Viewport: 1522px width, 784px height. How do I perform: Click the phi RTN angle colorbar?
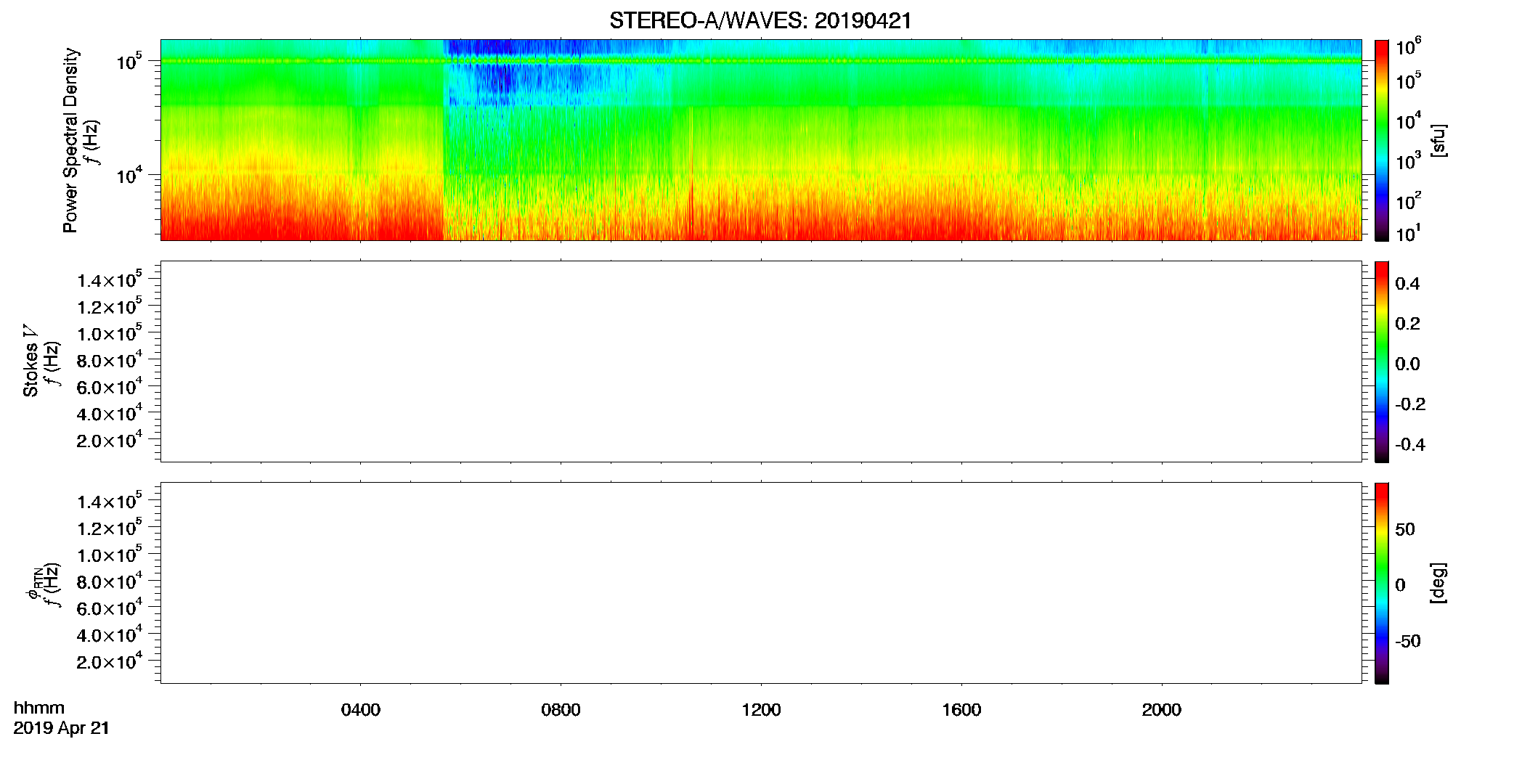click(1381, 583)
